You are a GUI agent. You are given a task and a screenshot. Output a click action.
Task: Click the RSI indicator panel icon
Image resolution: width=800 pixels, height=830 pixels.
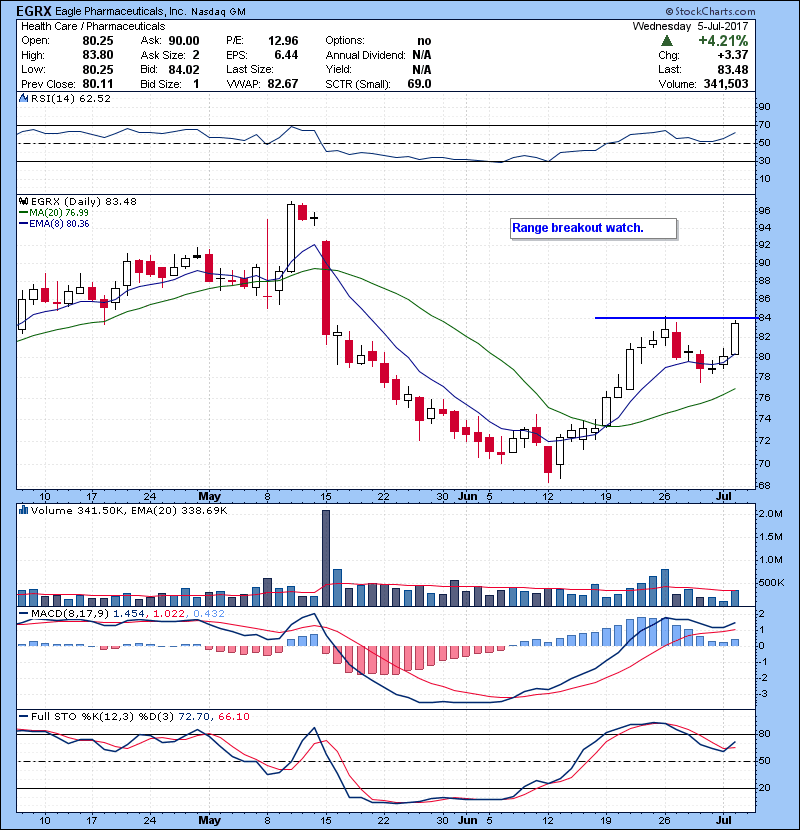coord(23,98)
